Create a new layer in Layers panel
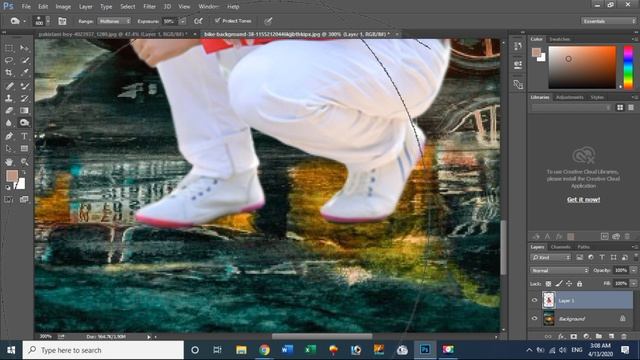Image resolution: width=640 pixels, height=360 pixels. (611, 336)
